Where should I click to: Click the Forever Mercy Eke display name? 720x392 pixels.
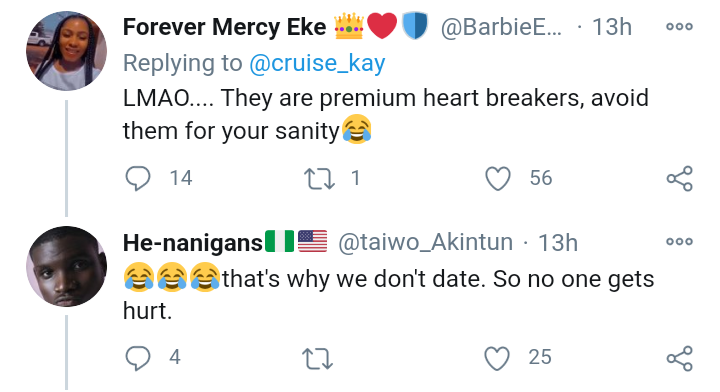(x=225, y=27)
